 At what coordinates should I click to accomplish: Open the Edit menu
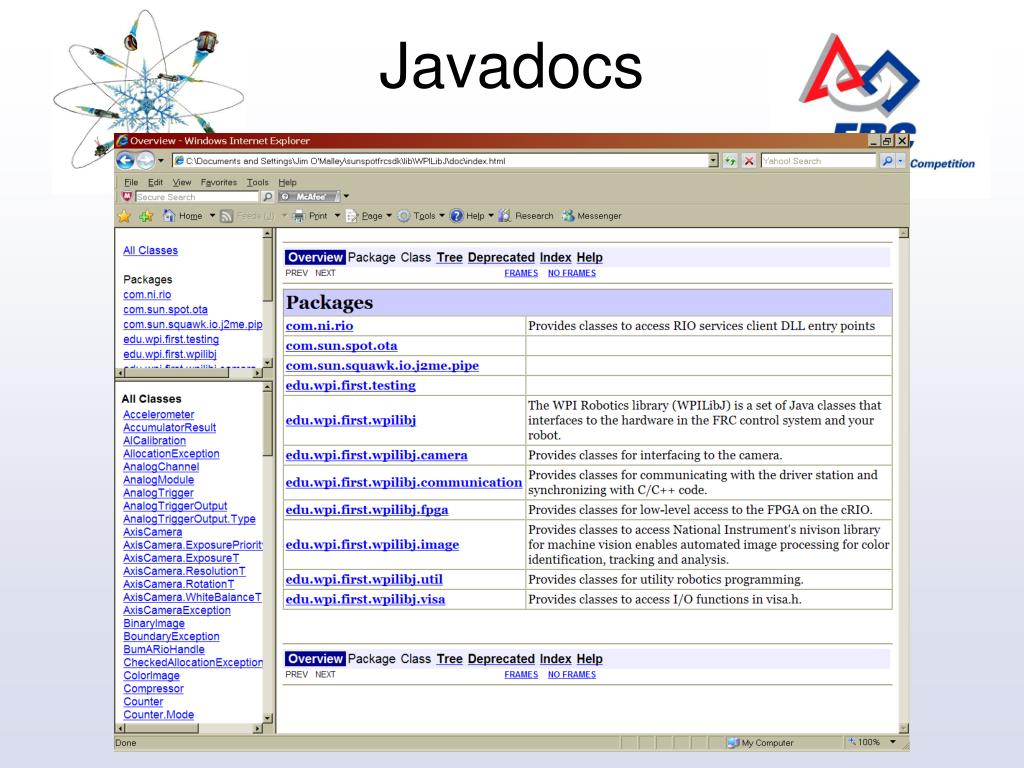point(155,182)
